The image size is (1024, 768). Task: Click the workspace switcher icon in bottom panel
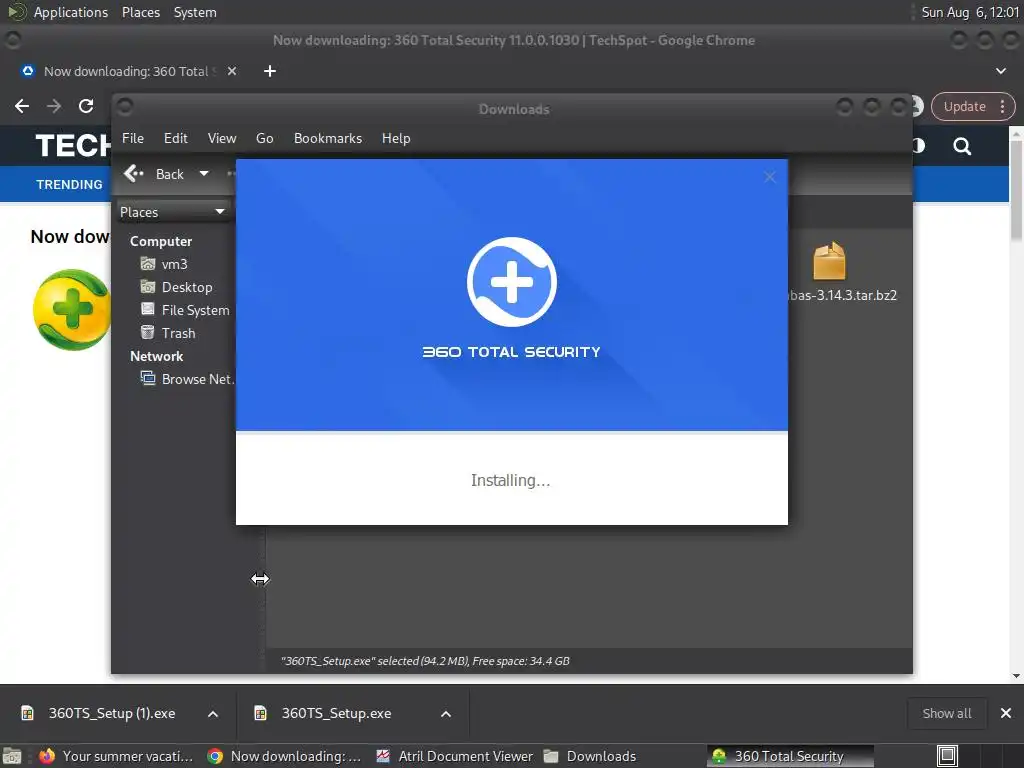point(947,756)
